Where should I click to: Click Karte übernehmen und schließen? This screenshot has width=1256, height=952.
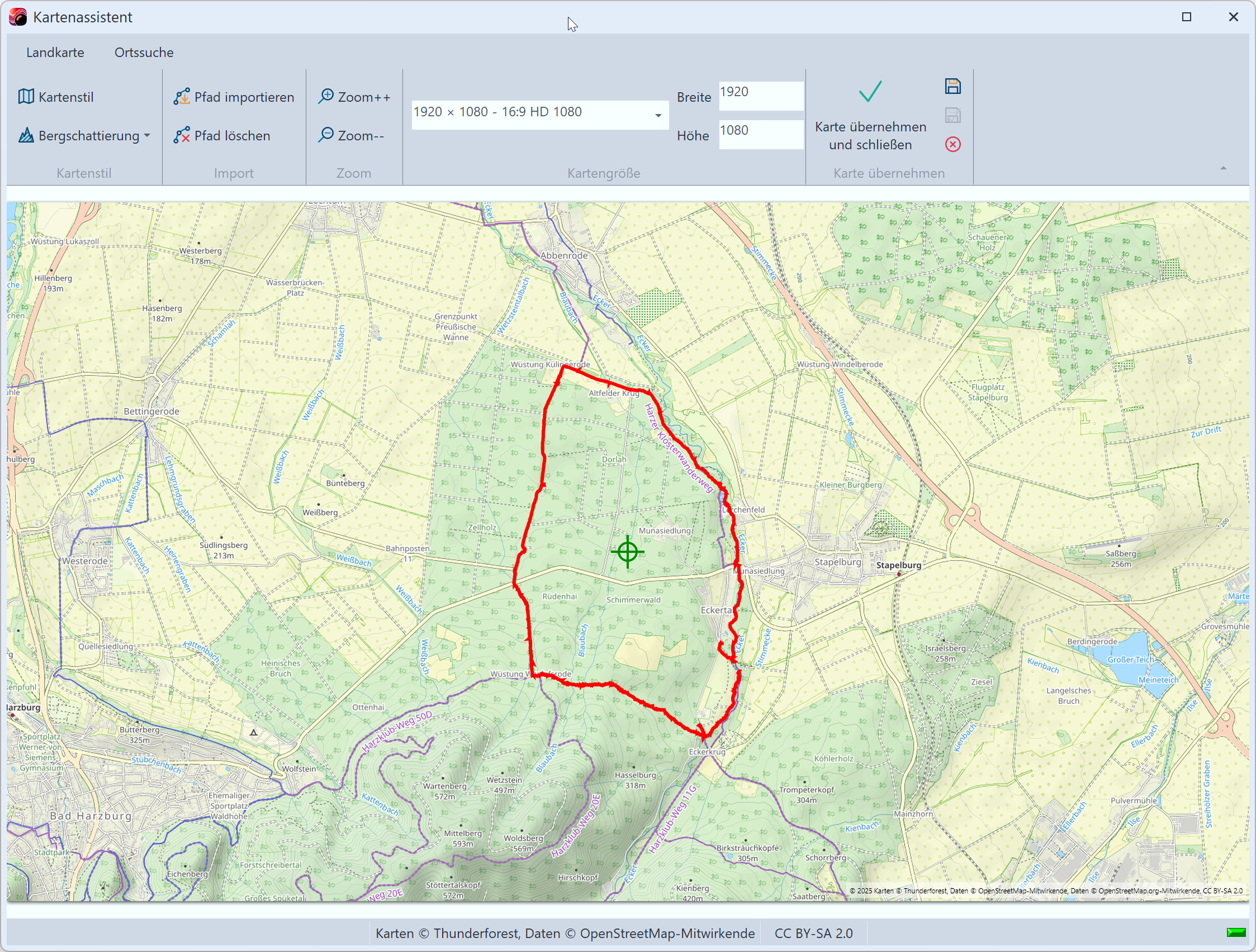click(x=870, y=135)
